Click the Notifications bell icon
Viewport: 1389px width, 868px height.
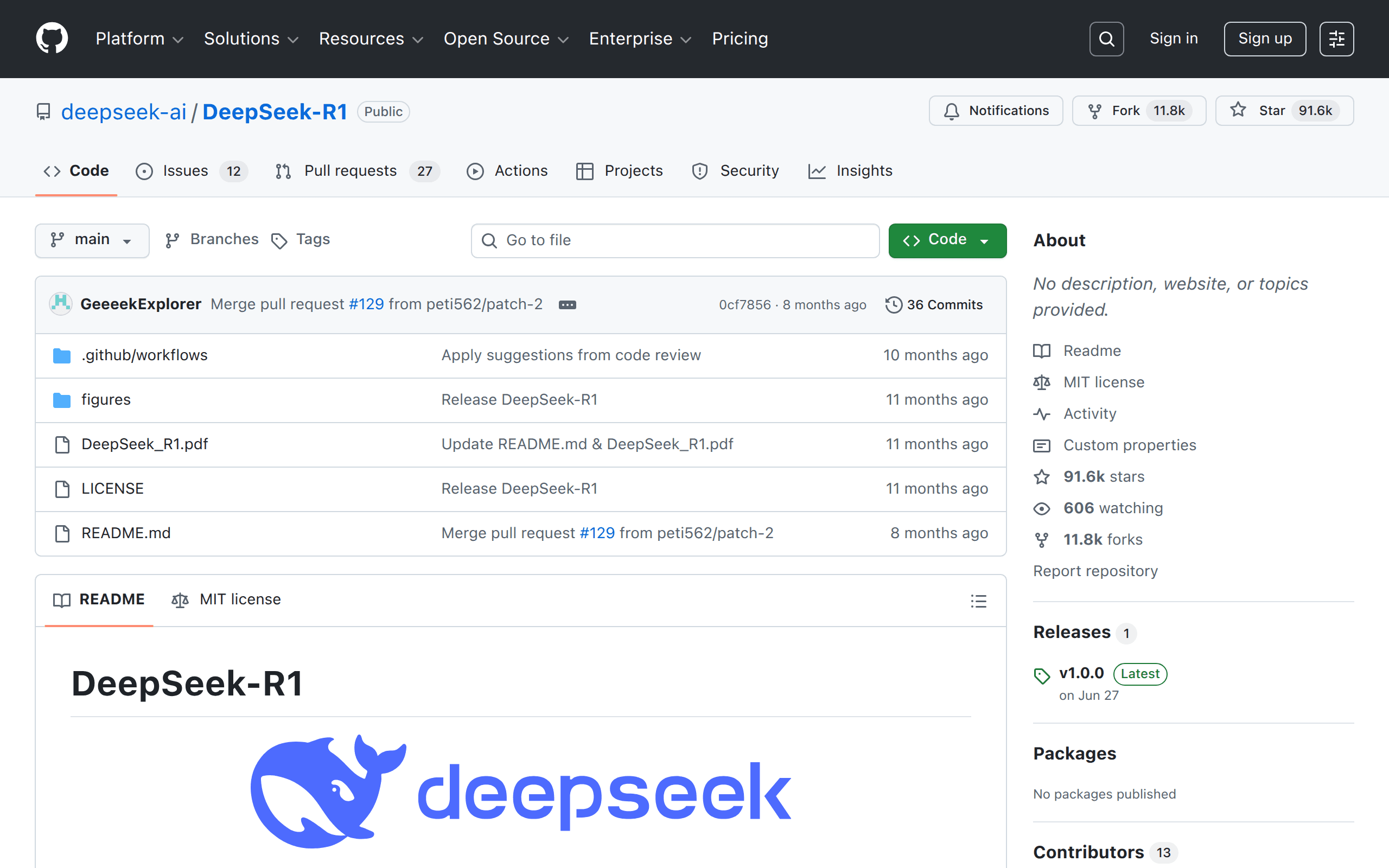coord(952,110)
